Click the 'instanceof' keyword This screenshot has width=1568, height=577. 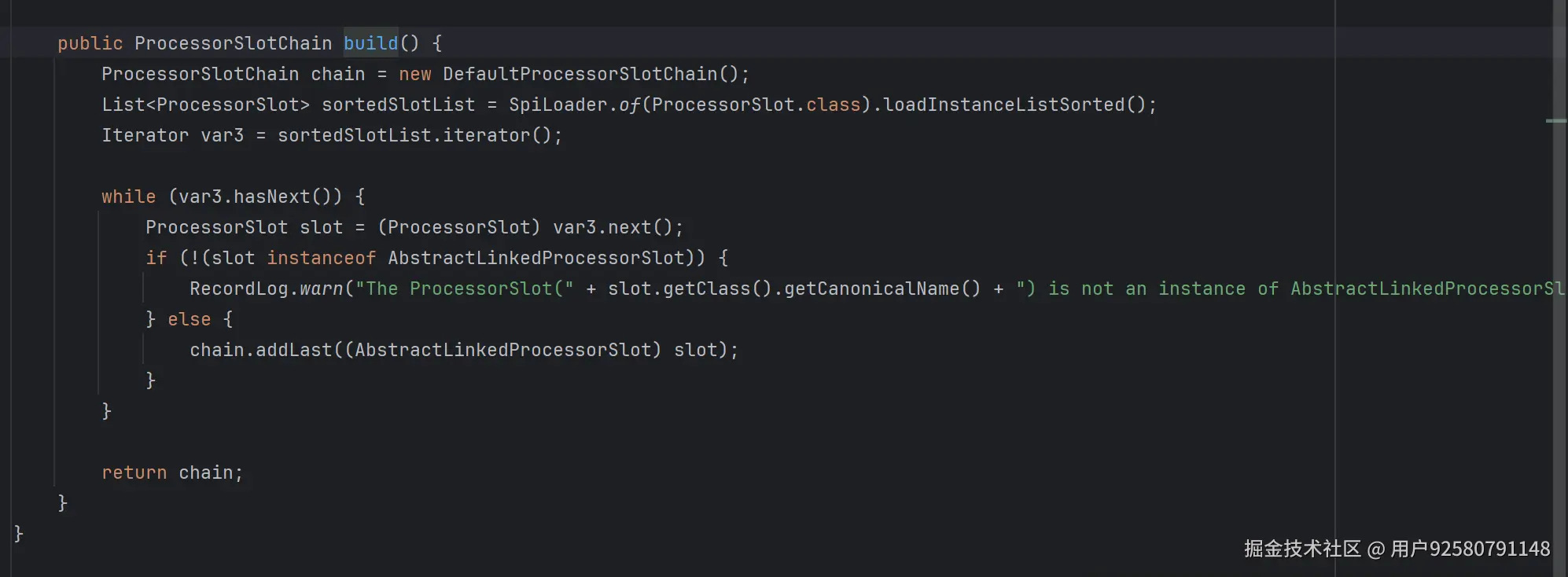tap(322, 258)
